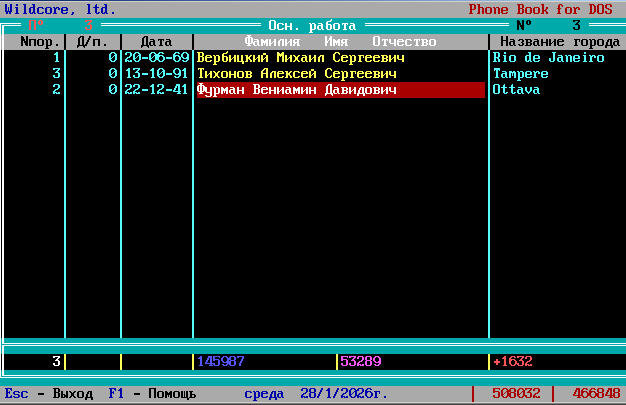Select the +1632 code field
This screenshot has width=626, height=405.
pos(512,361)
